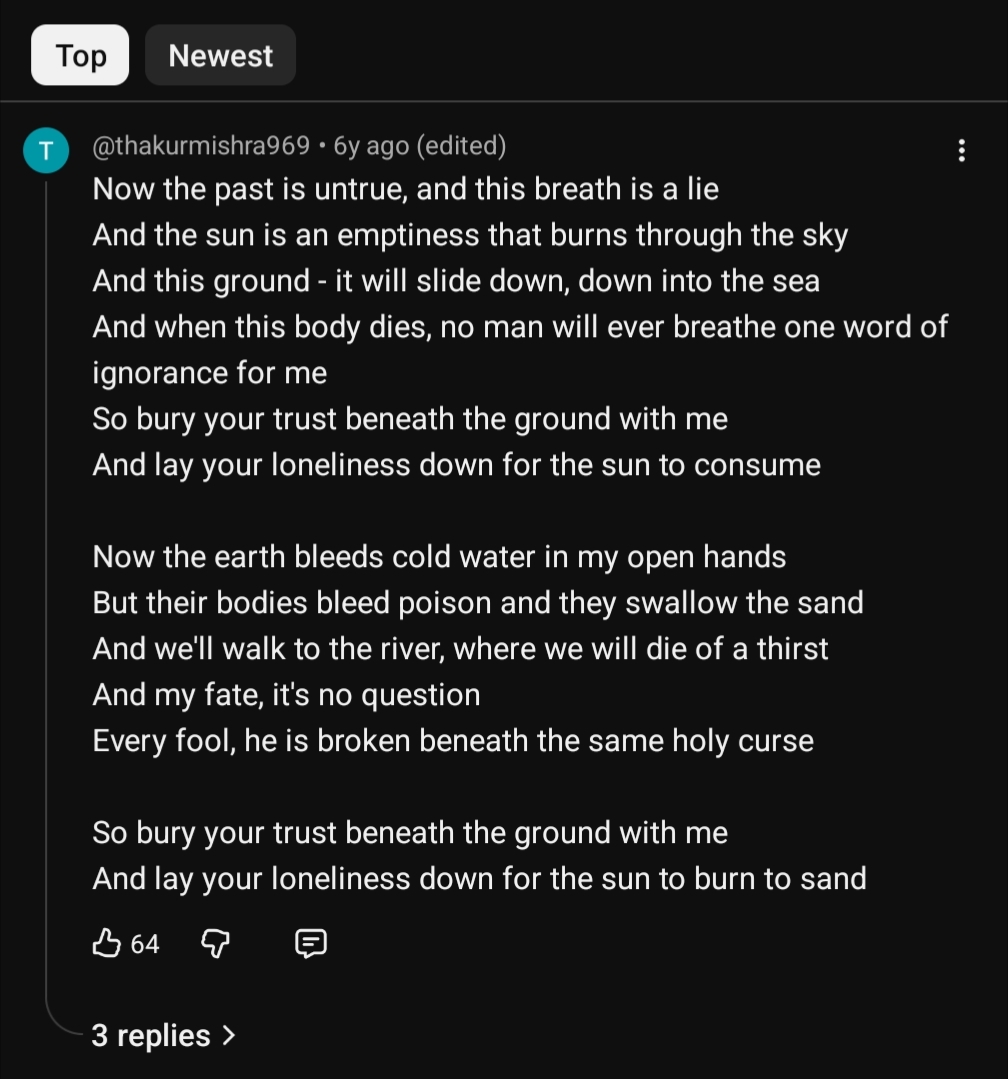1008x1079 pixels.
Task: Like the comment with thumbs-up icon
Action: (106, 942)
